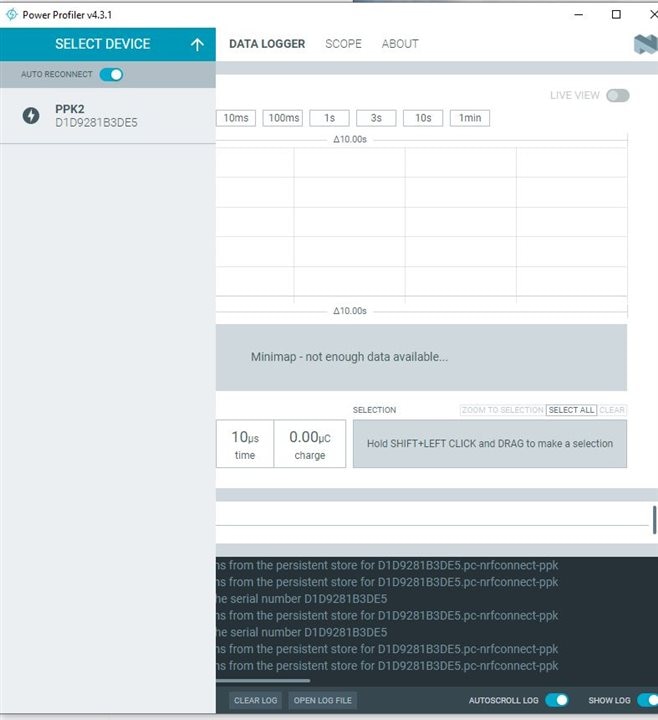This screenshot has width=658, height=720.
Task: Toggle Autoscroll Log switch
Action: point(557,700)
